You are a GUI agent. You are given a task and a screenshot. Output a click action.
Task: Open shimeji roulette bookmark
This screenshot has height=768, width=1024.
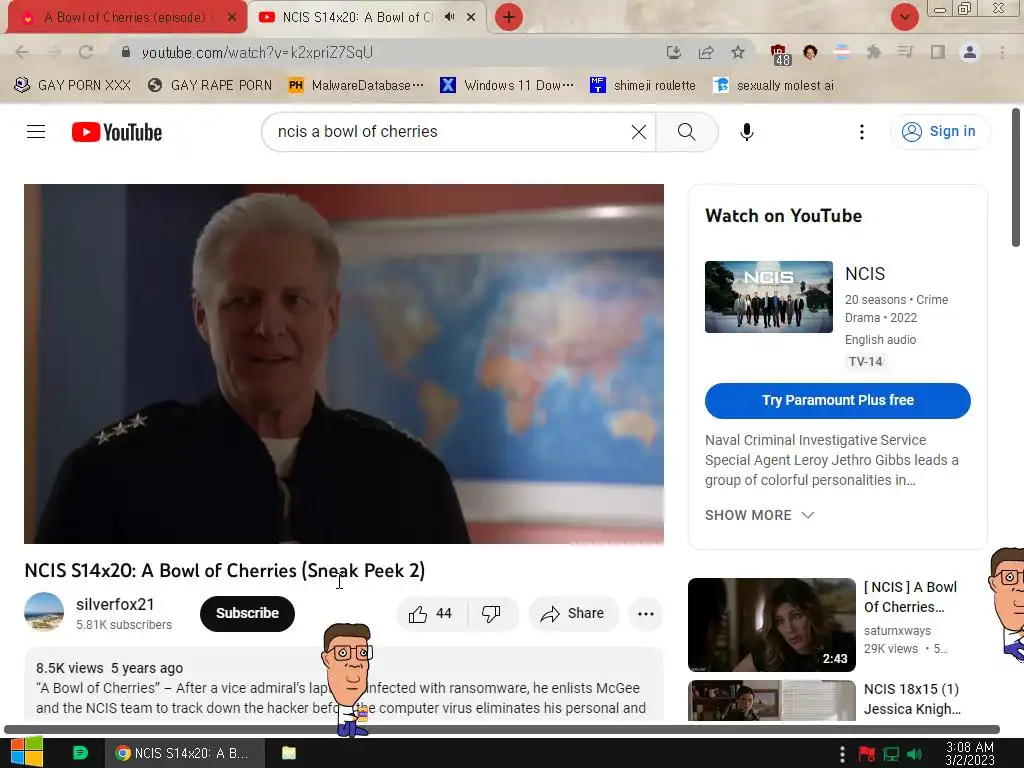tap(643, 86)
